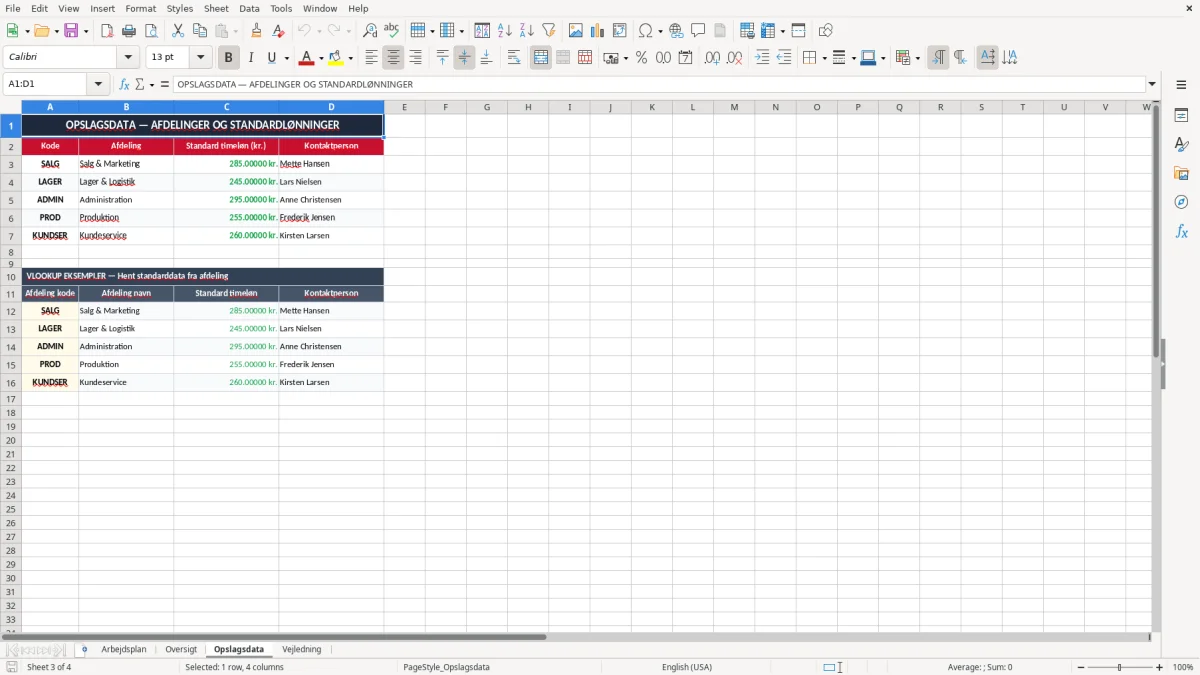Open sidebar Gallery panel

(x=1181, y=173)
